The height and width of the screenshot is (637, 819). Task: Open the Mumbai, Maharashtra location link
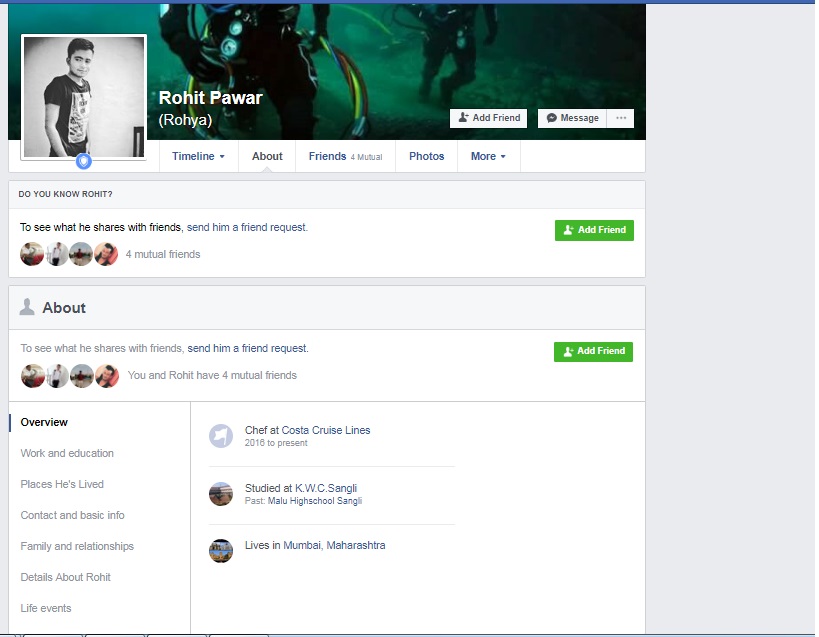[334, 545]
